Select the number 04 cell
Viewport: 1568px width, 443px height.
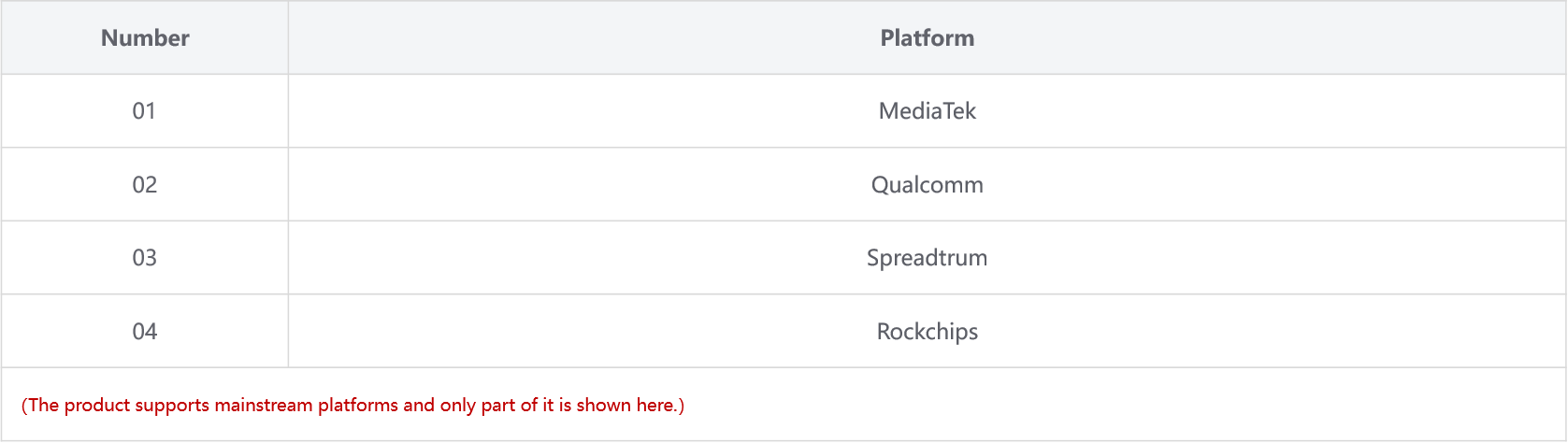click(145, 331)
